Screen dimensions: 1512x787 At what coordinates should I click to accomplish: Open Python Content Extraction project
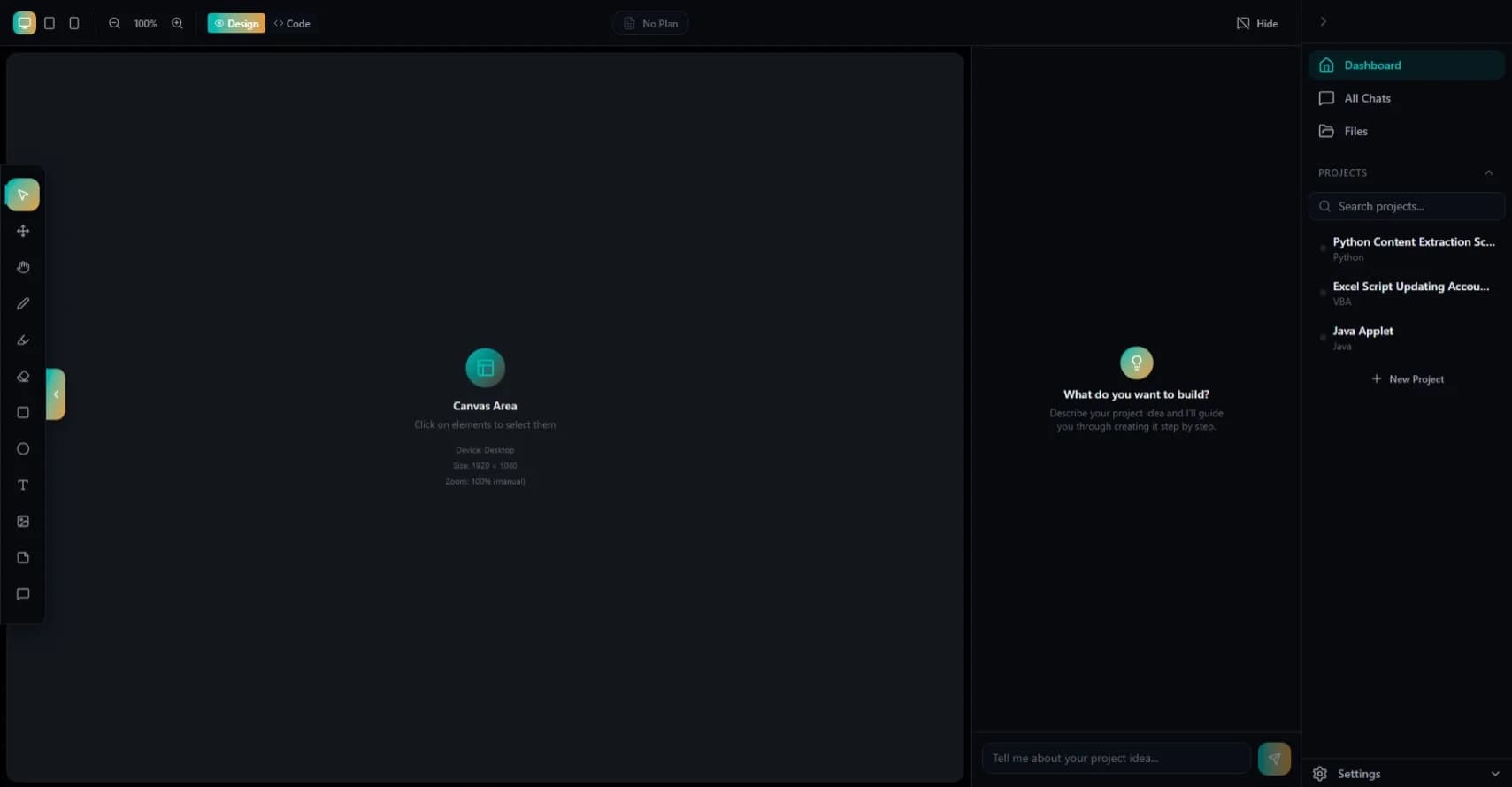[x=1407, y=248]
